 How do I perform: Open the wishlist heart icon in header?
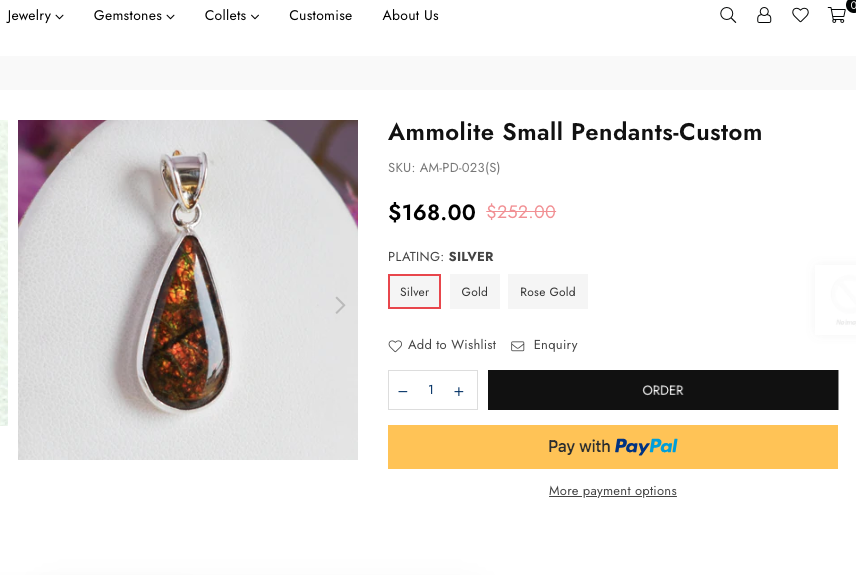pos(800,15)
